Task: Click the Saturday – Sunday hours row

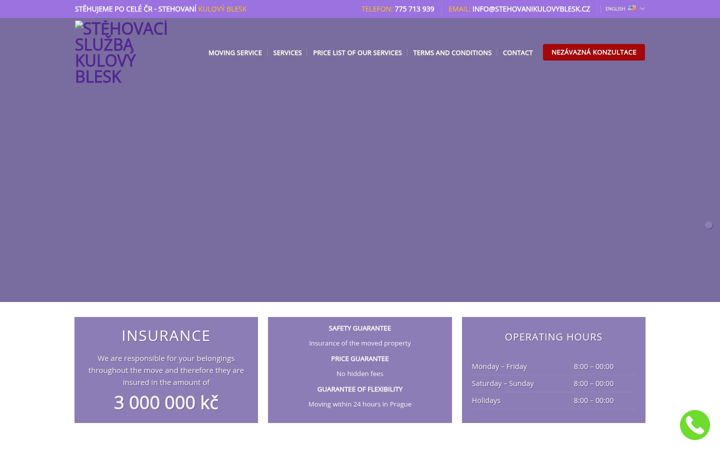Action: coord(553,383)
